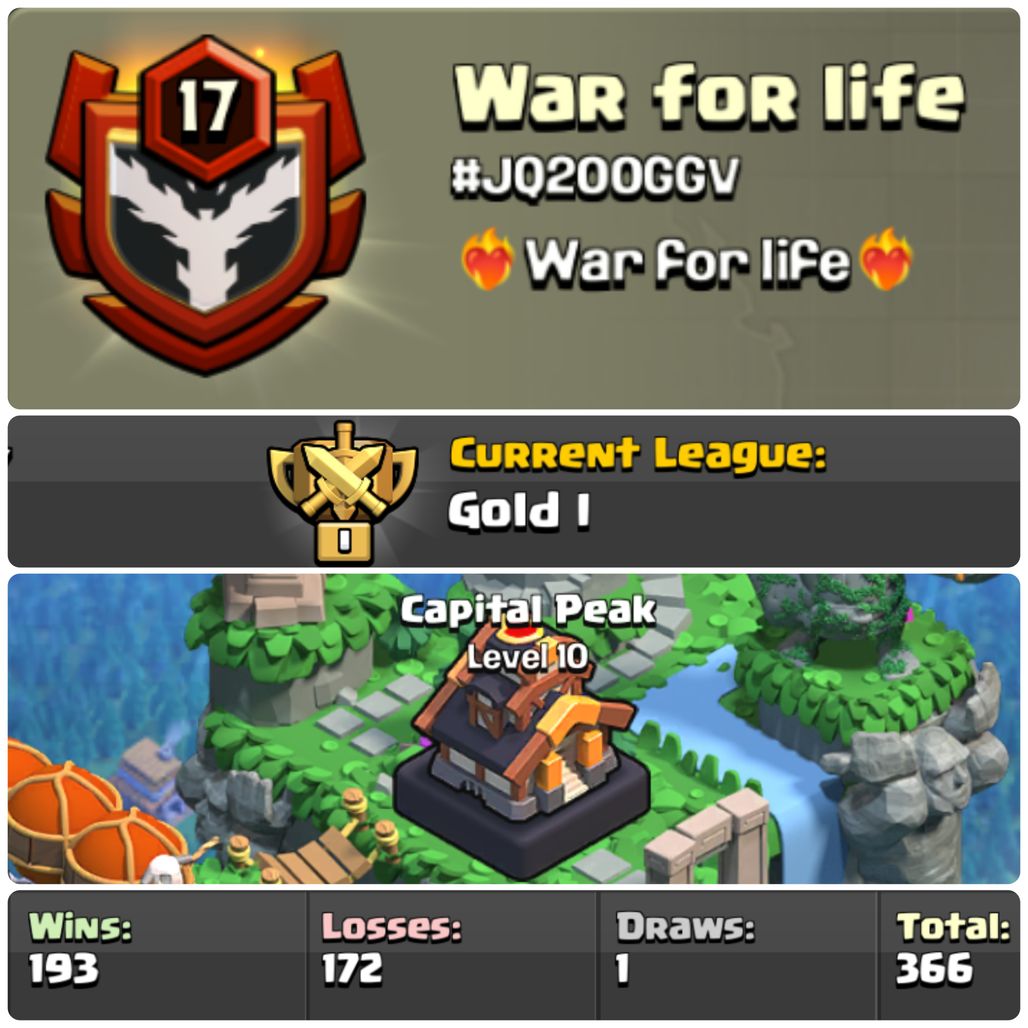Select the Total 366 stat

(x=953, y=948)
